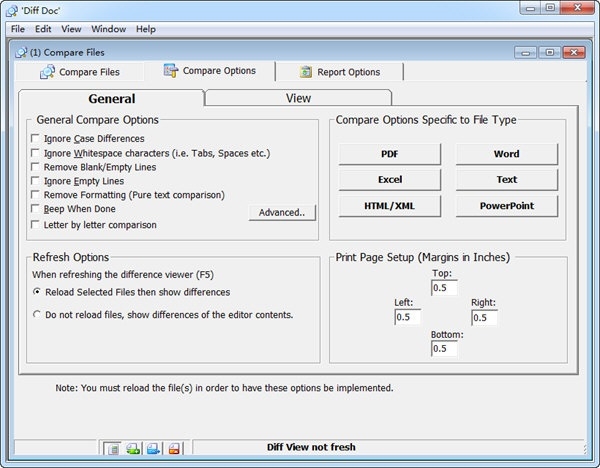The width and height of the screenshot is (600, 468).
Task: Tick Remove Blank/Empty Lines checkbox
Action: tap(35, 167)
